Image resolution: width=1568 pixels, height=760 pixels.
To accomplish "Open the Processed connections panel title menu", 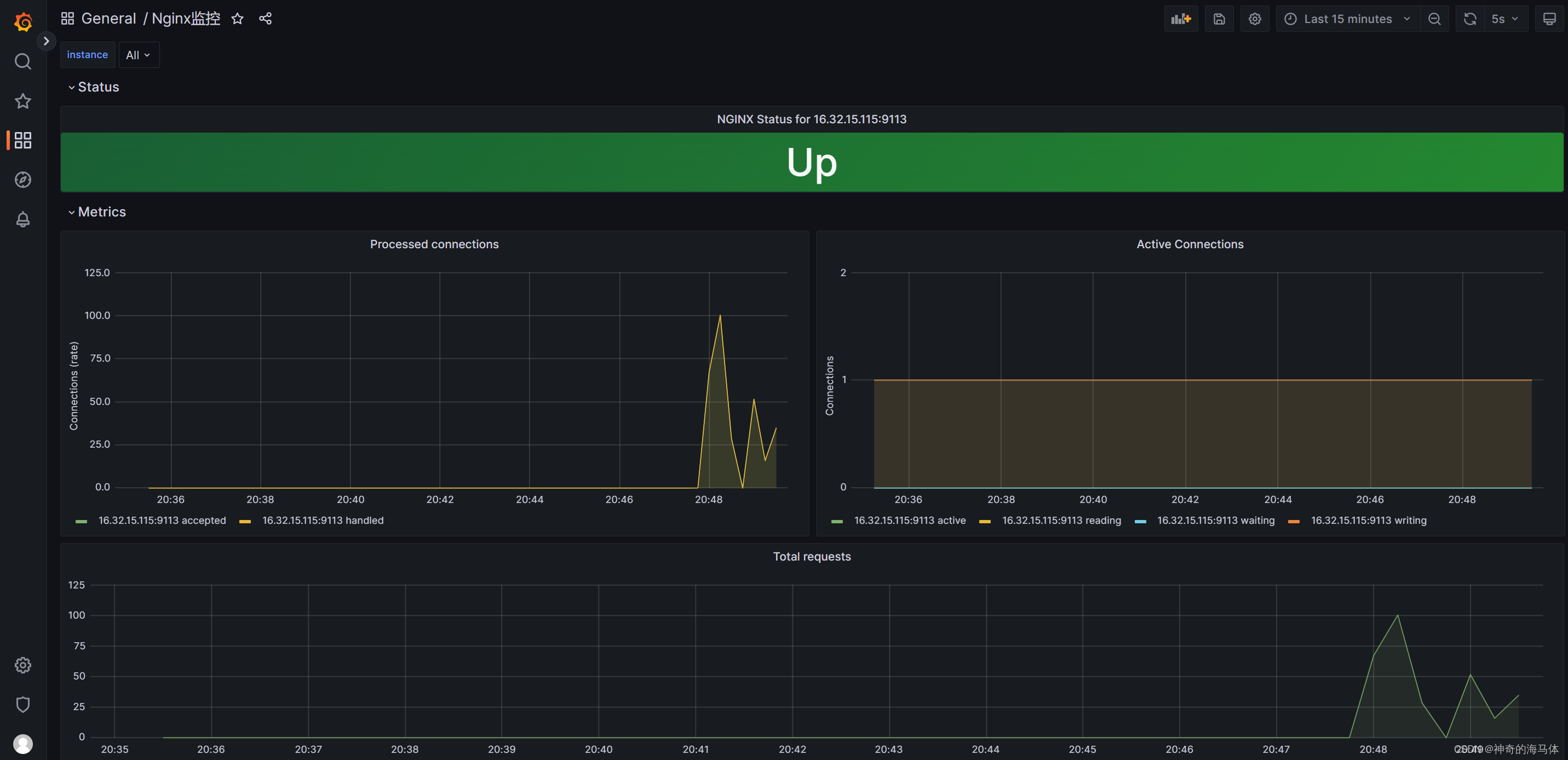I will click(x=434, y=244).
